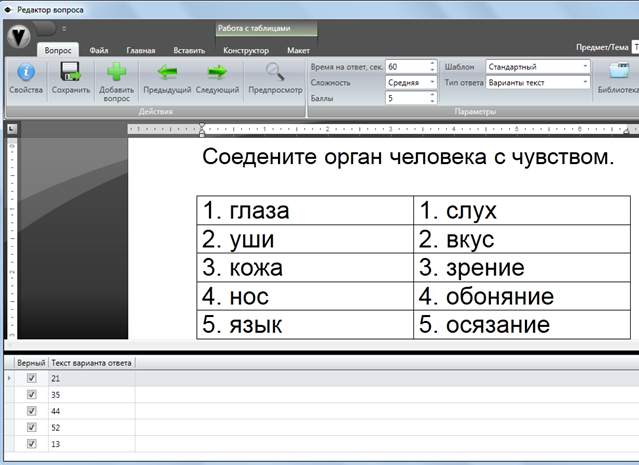Click the Верный column header

(31, 362)
